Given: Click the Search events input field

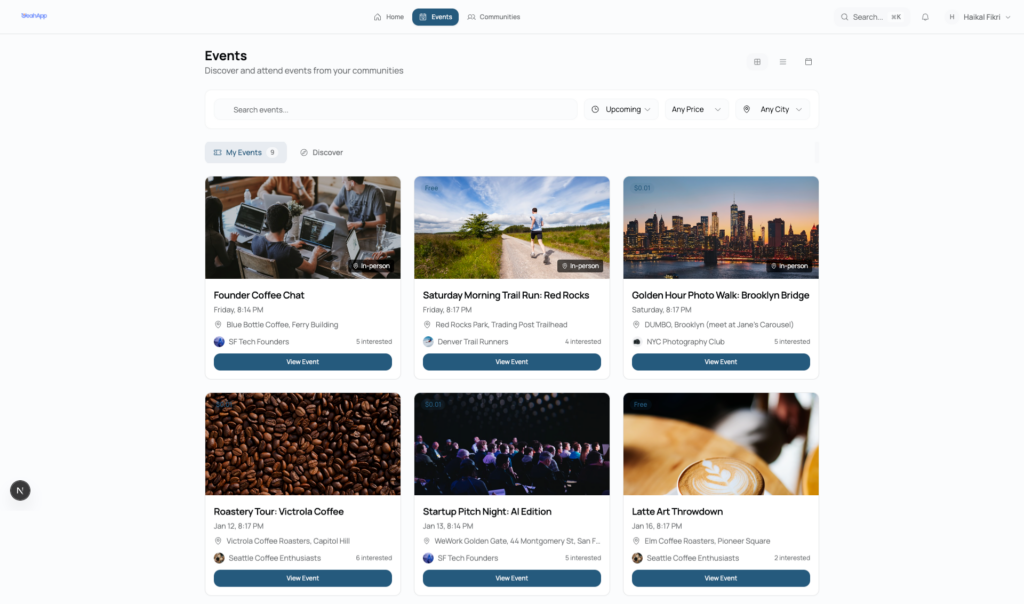Looking at the screenshot, I should pyautogui.click(x=396, y=109).
